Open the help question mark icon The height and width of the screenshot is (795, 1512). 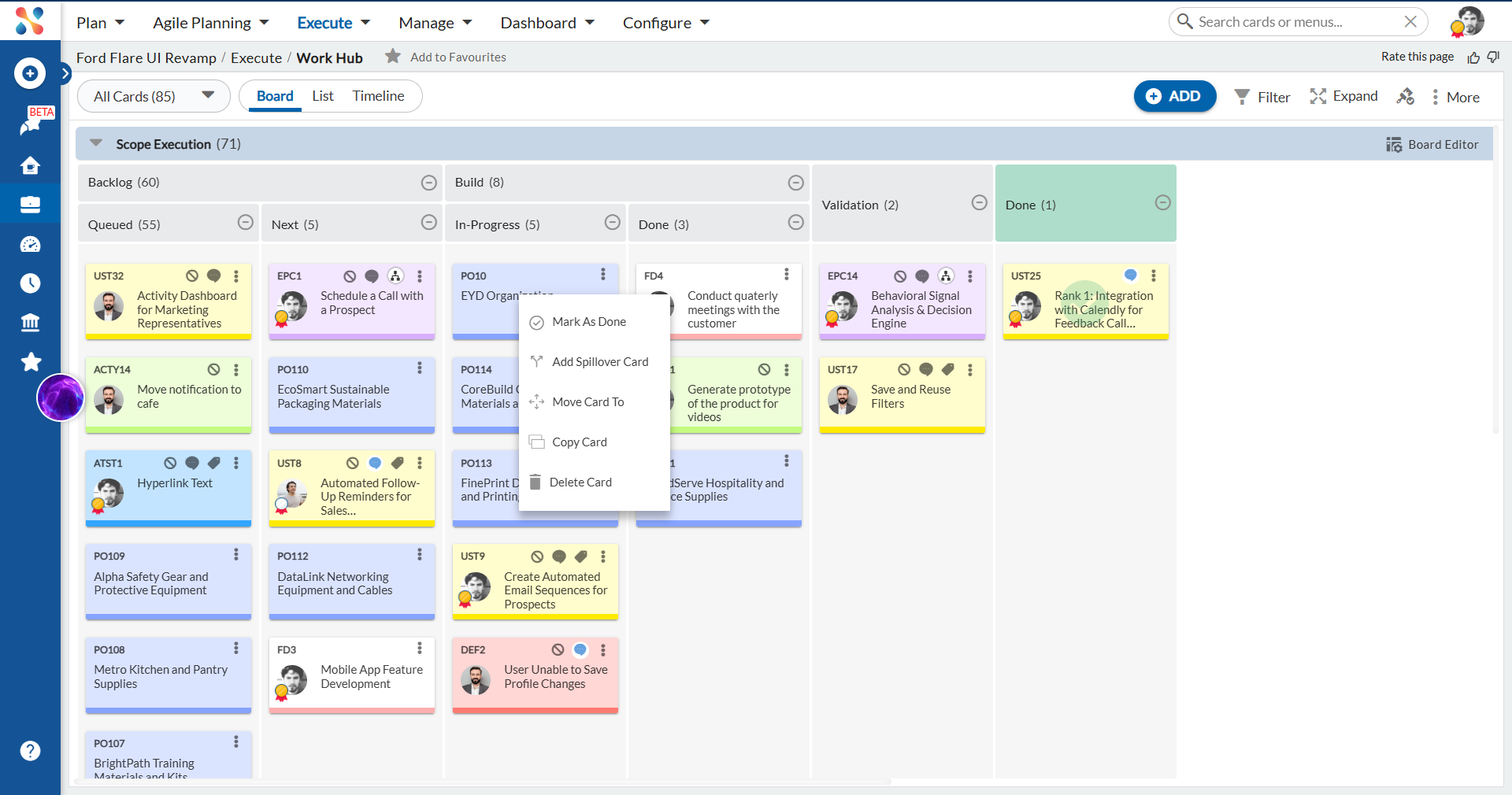pyautogui.click(x=30, y=751)
